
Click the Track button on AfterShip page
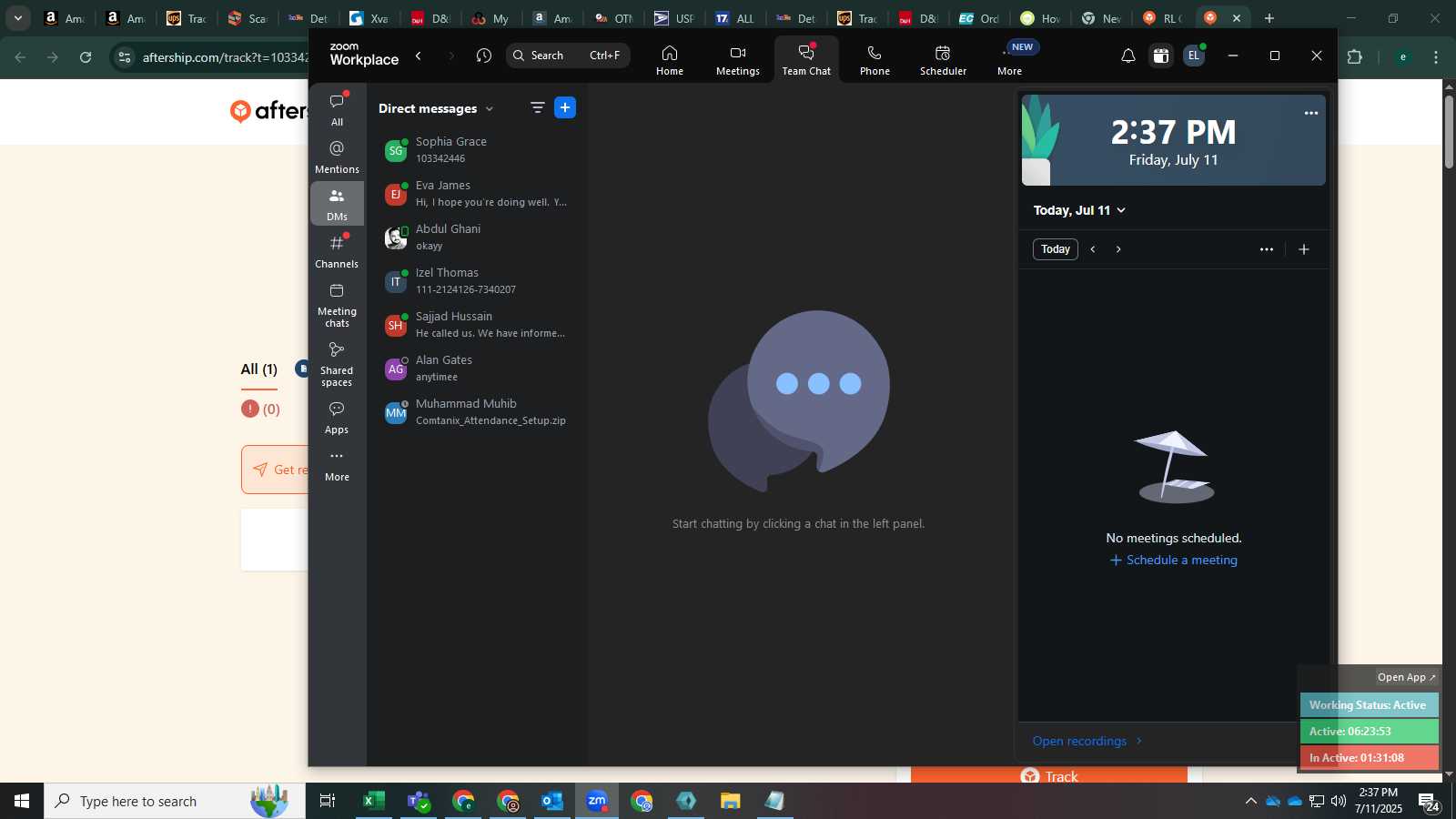click(1049, 775)
